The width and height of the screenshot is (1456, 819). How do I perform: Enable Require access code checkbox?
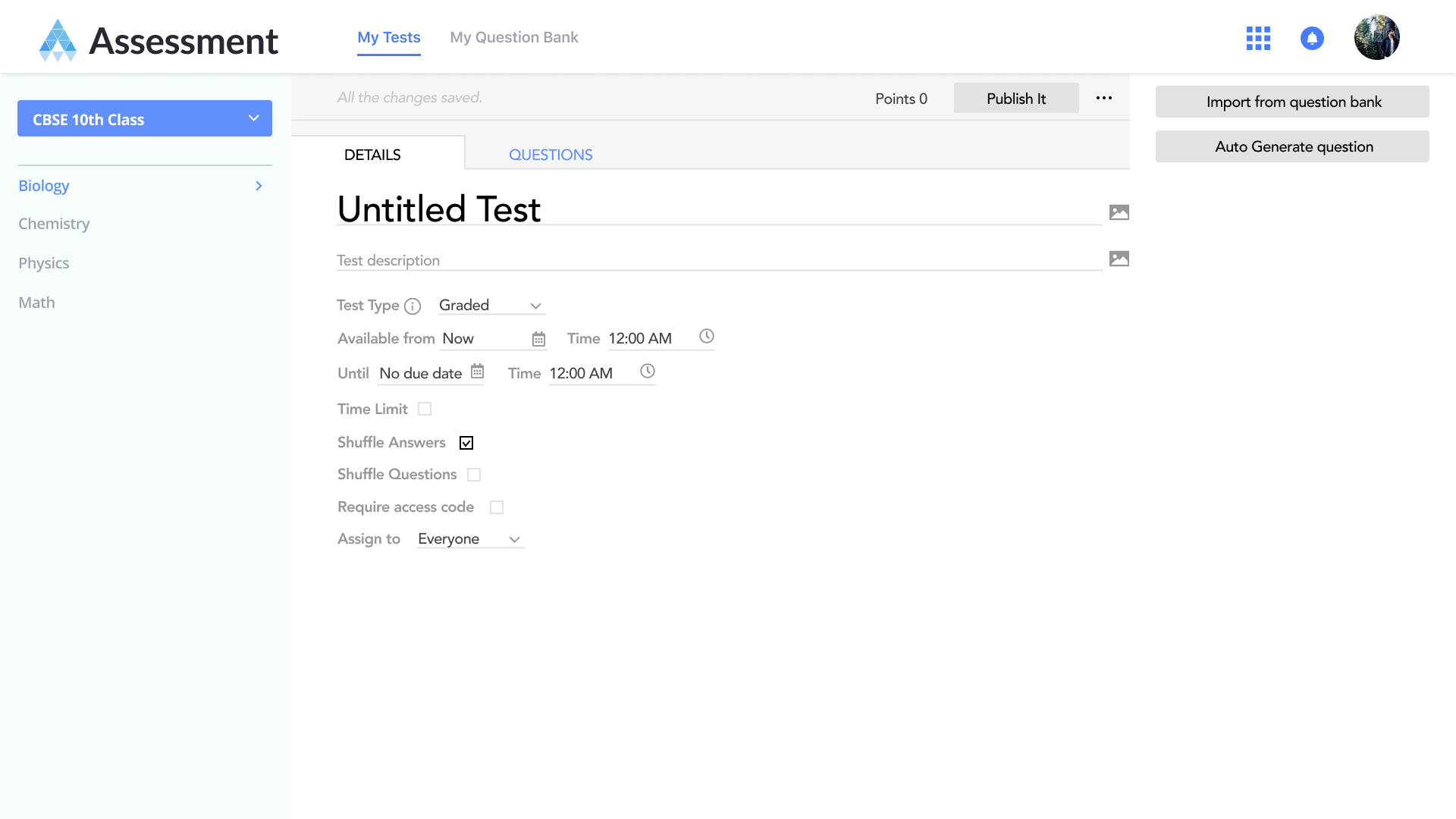tap(497, 507)
